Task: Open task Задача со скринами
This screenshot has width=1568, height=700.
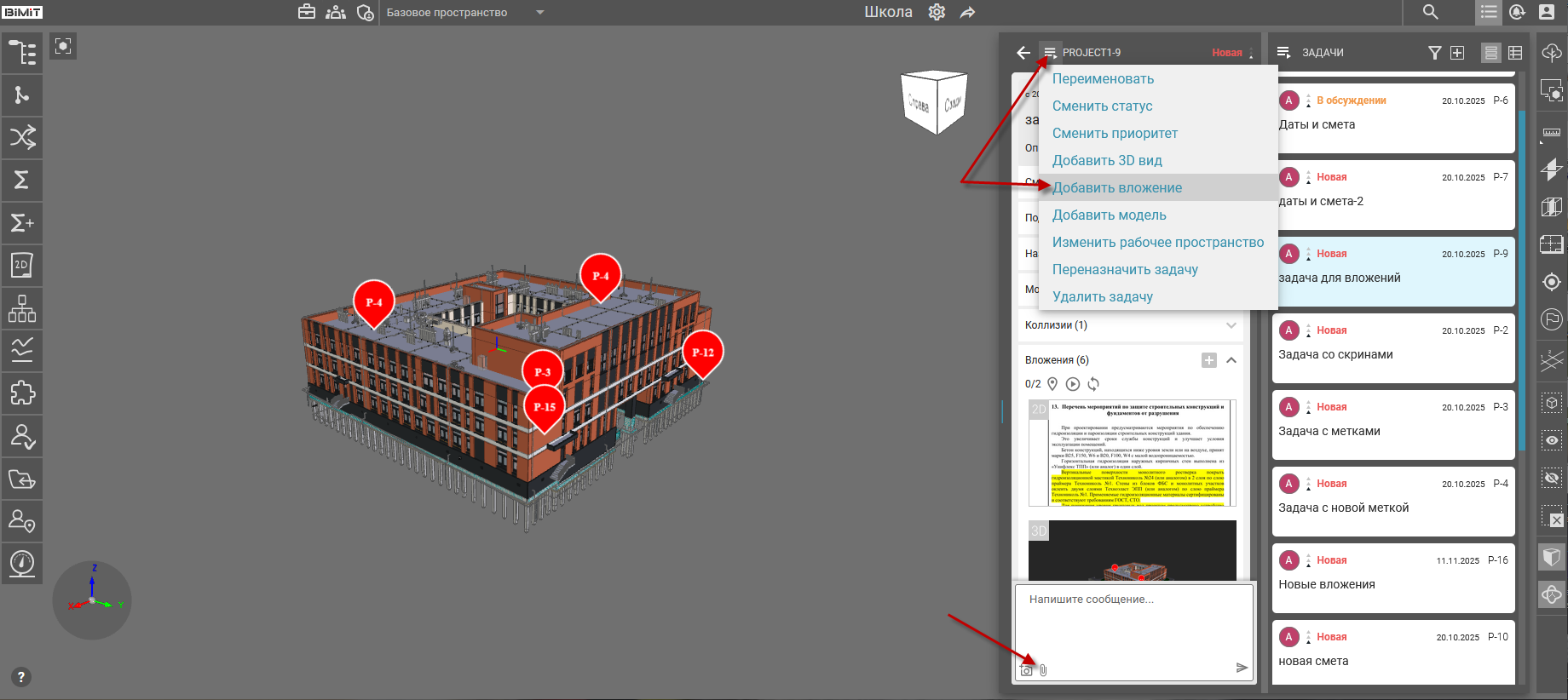Action: point(1392,348)
